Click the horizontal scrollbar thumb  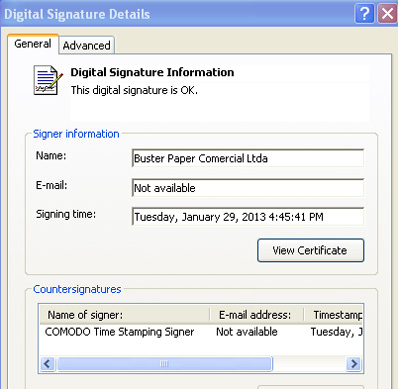click(164, 364)
